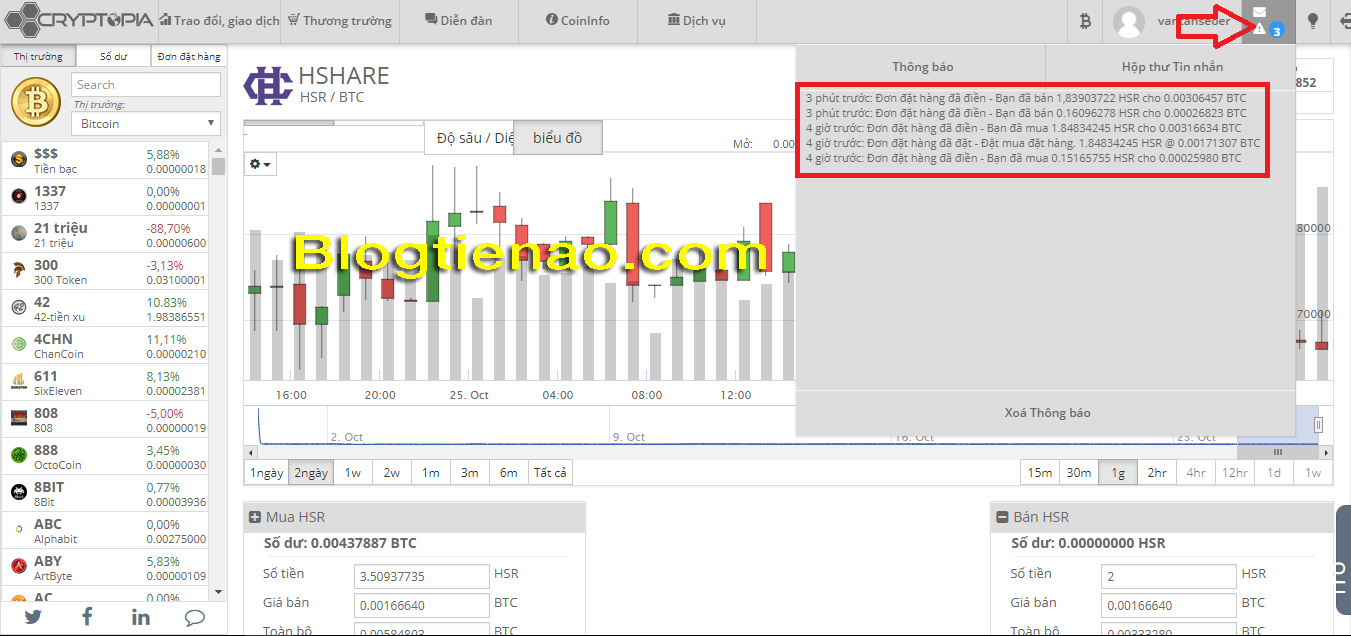The width and height of the screenshot is (1351, 636).
Task: Share on Twitter icon
Action: tap(33, 617)
